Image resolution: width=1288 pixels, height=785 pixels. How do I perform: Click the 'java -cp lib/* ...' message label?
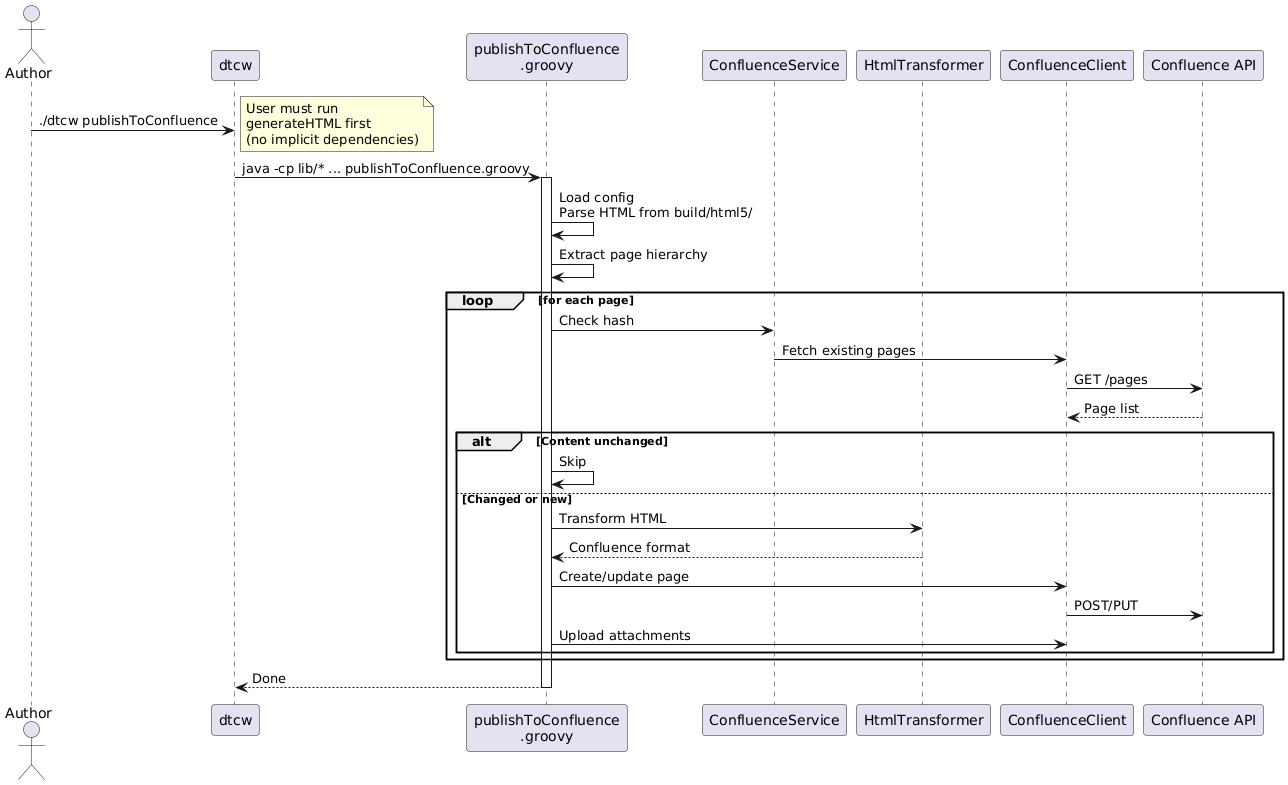point(385,169)
